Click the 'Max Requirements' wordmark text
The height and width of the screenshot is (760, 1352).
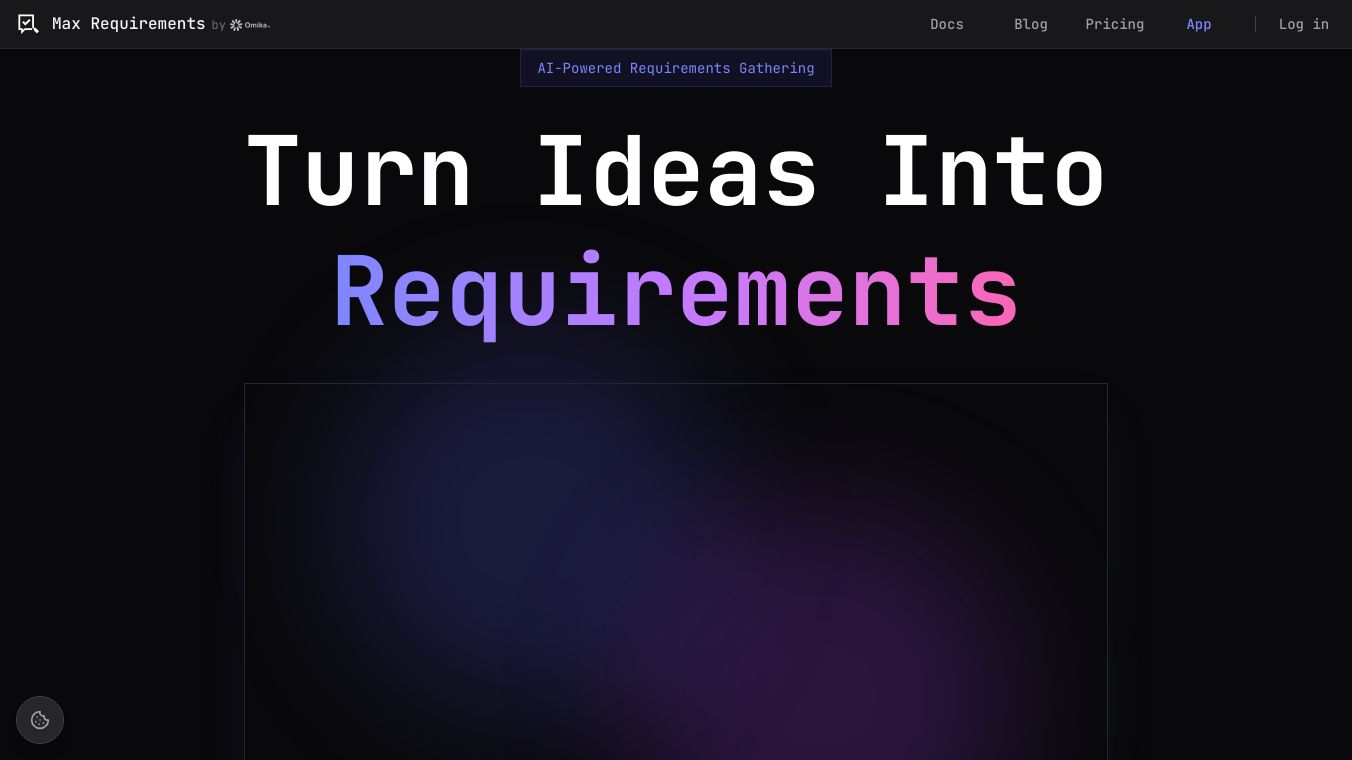click(x=128, y=23)
